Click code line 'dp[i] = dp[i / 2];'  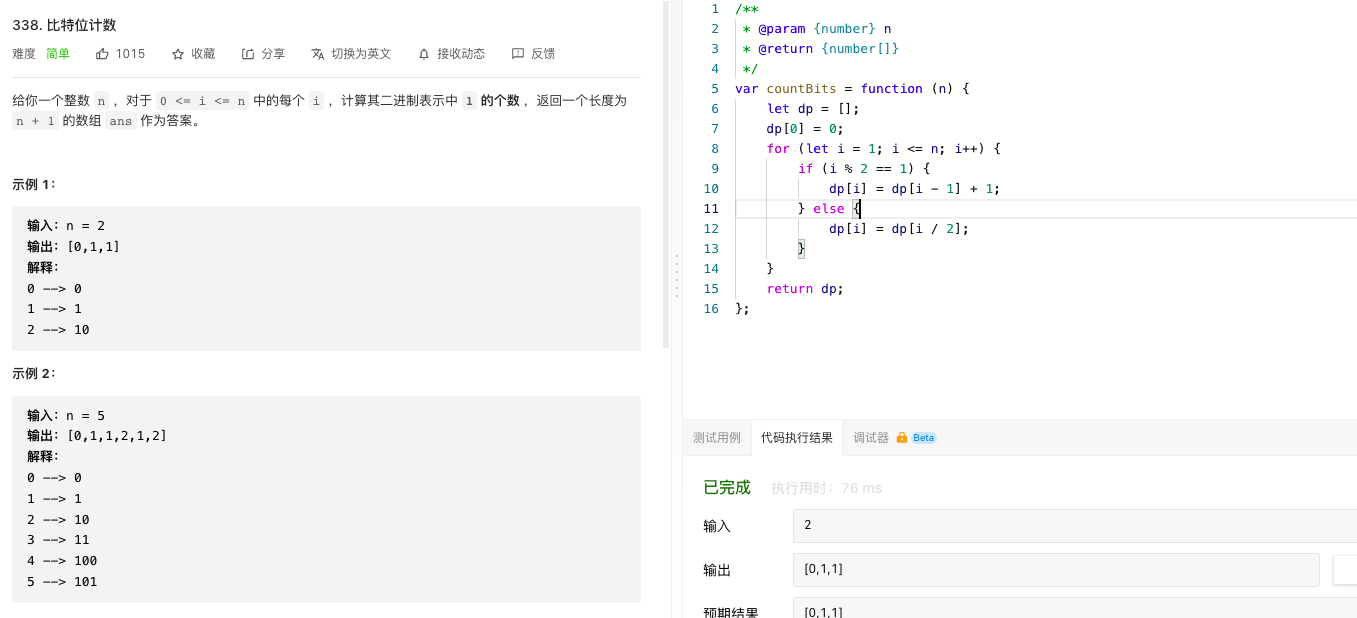(x=899, y=229)
